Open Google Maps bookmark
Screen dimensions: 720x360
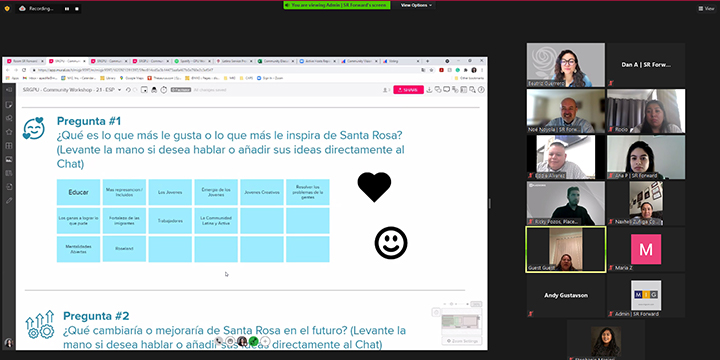(132, 78)
